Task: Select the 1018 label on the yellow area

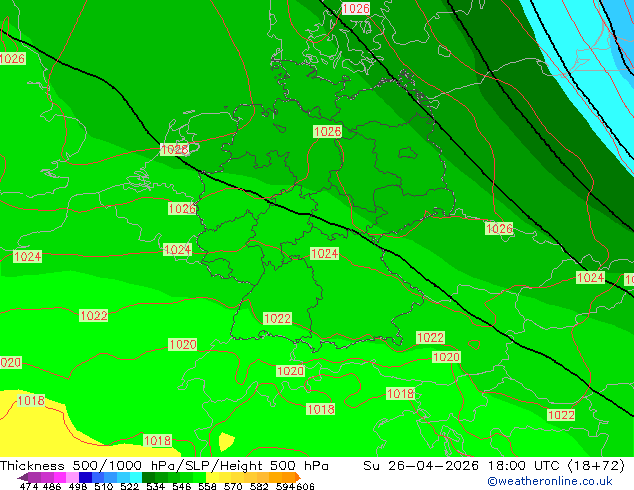Action: tap(31, 401)
